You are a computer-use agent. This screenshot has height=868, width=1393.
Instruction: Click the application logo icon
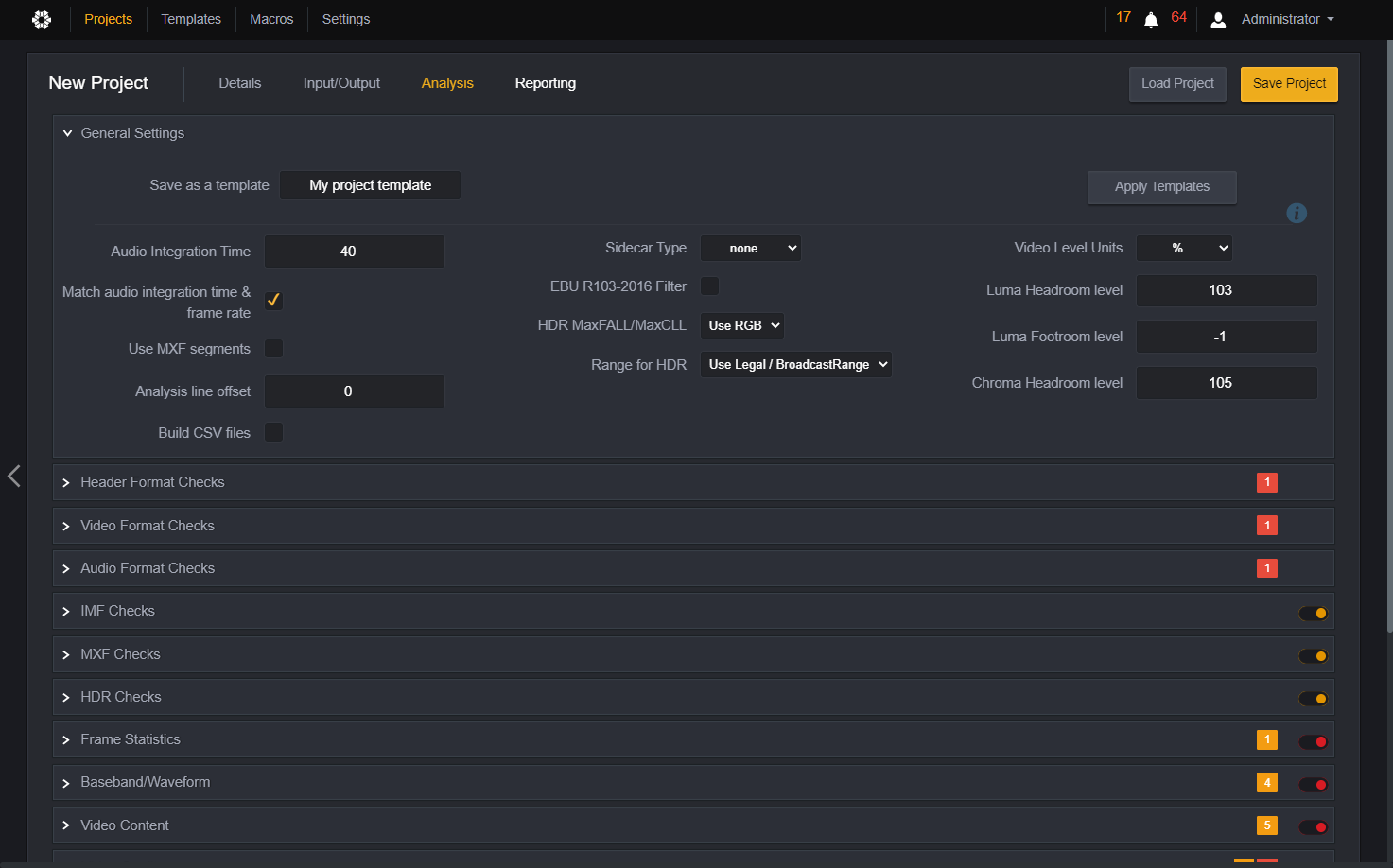[42, 19]
